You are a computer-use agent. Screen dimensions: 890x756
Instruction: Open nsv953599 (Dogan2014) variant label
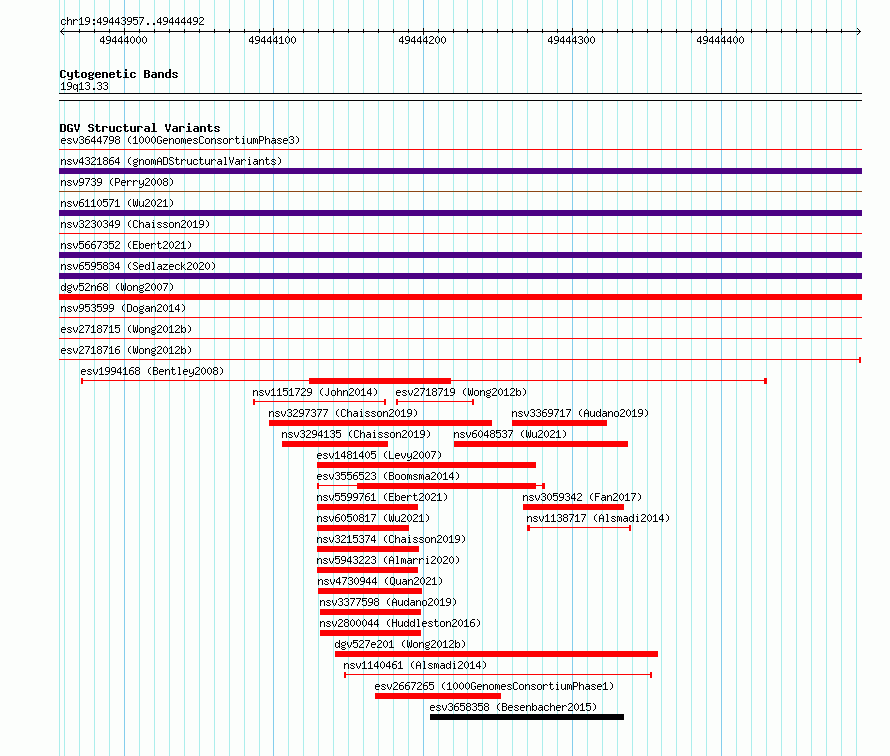click(123, 308)
